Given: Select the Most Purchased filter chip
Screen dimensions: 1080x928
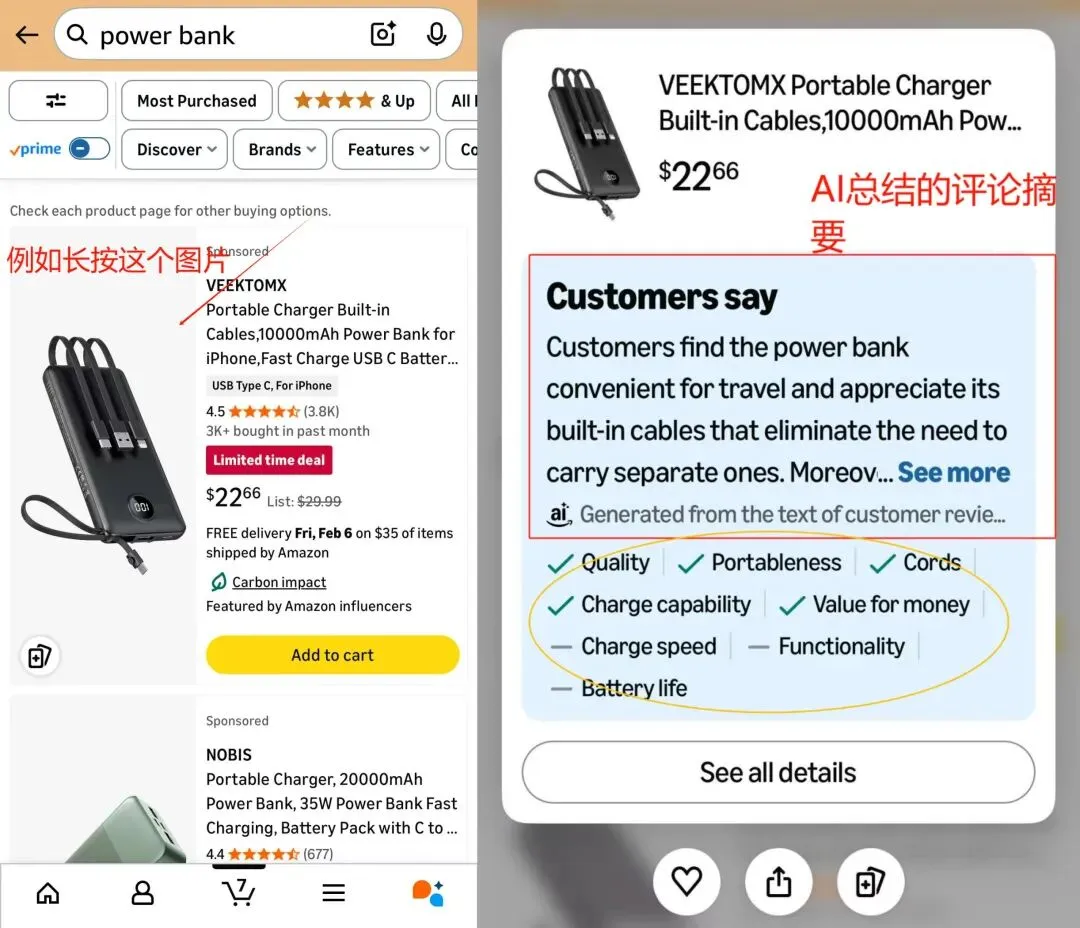Looking at the screenshot, I should pyautogui.click(x=197, y=101).
